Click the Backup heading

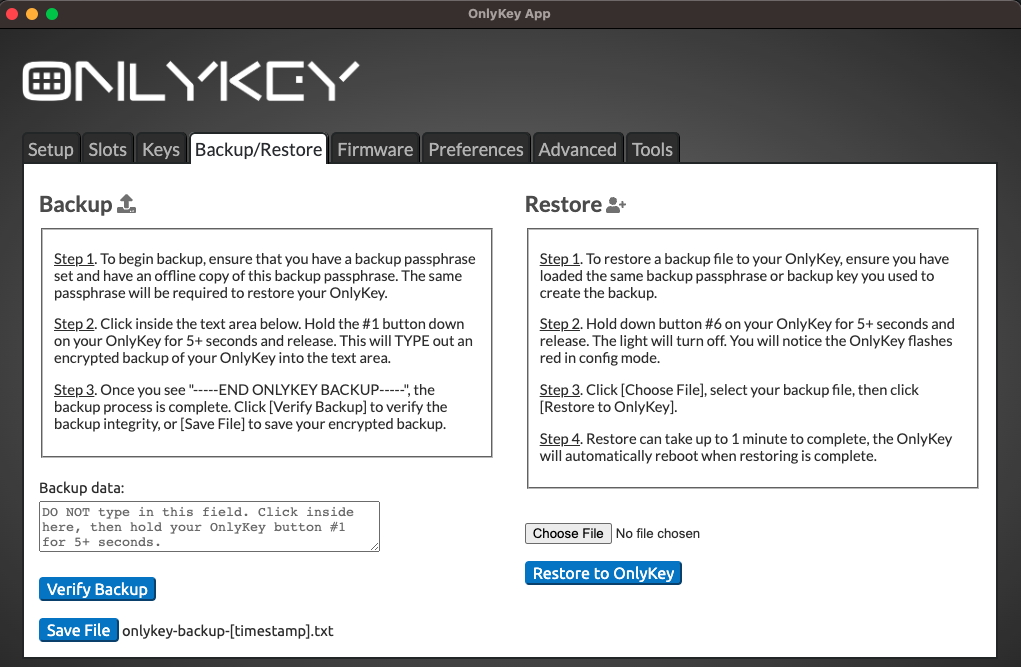(76, 204)
